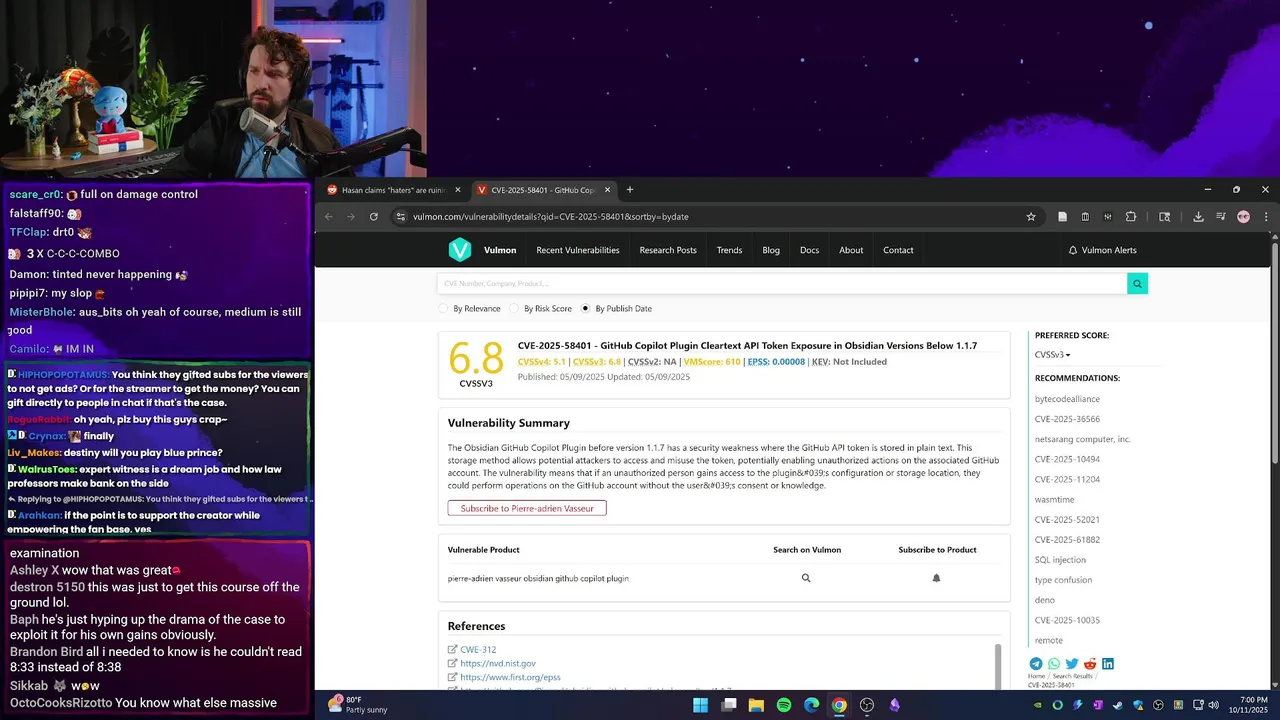The height and width of the screenshot is (720, 1280).
Task: Search on Vulmon for the obsidian copilot plugin
Action: click(806, 578)
